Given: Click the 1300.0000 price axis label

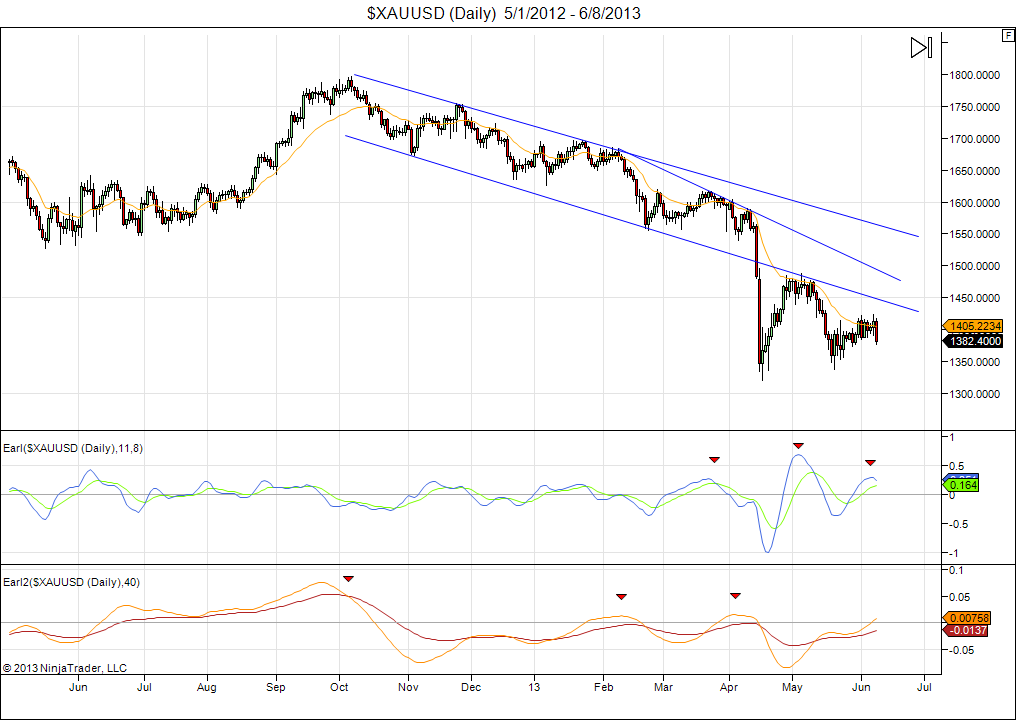Looking at the screenshot, I should tap(975, 394).
